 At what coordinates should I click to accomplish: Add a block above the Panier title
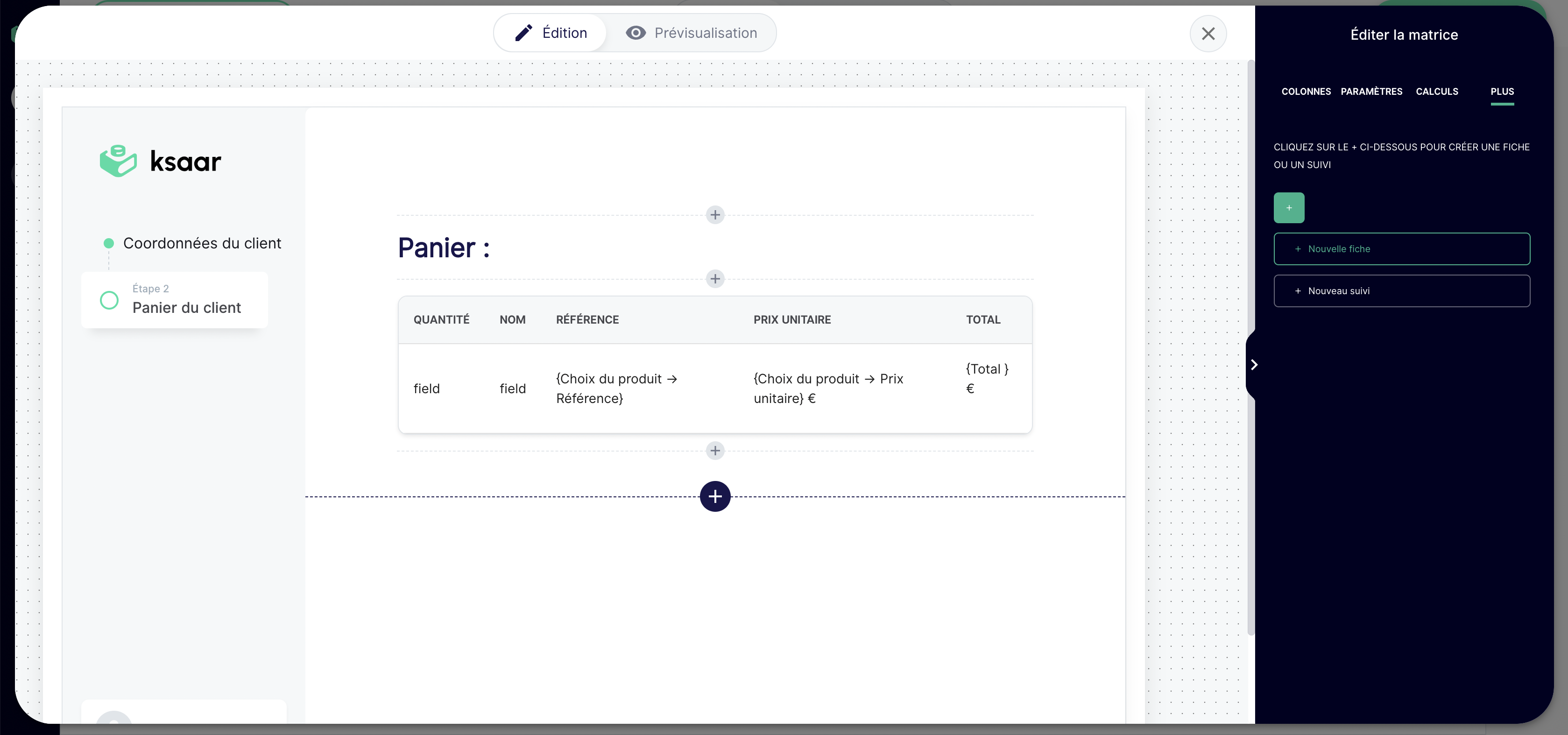click(714, 215)
